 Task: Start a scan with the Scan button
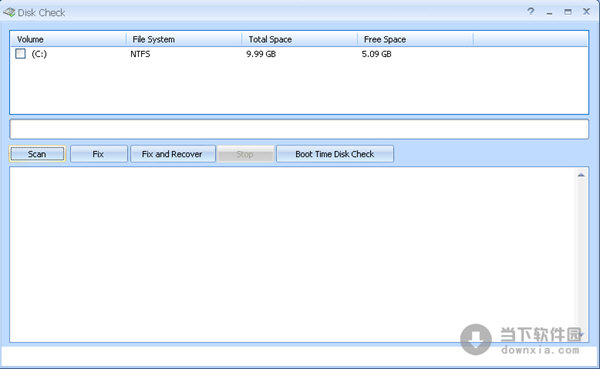coord(37,154)
